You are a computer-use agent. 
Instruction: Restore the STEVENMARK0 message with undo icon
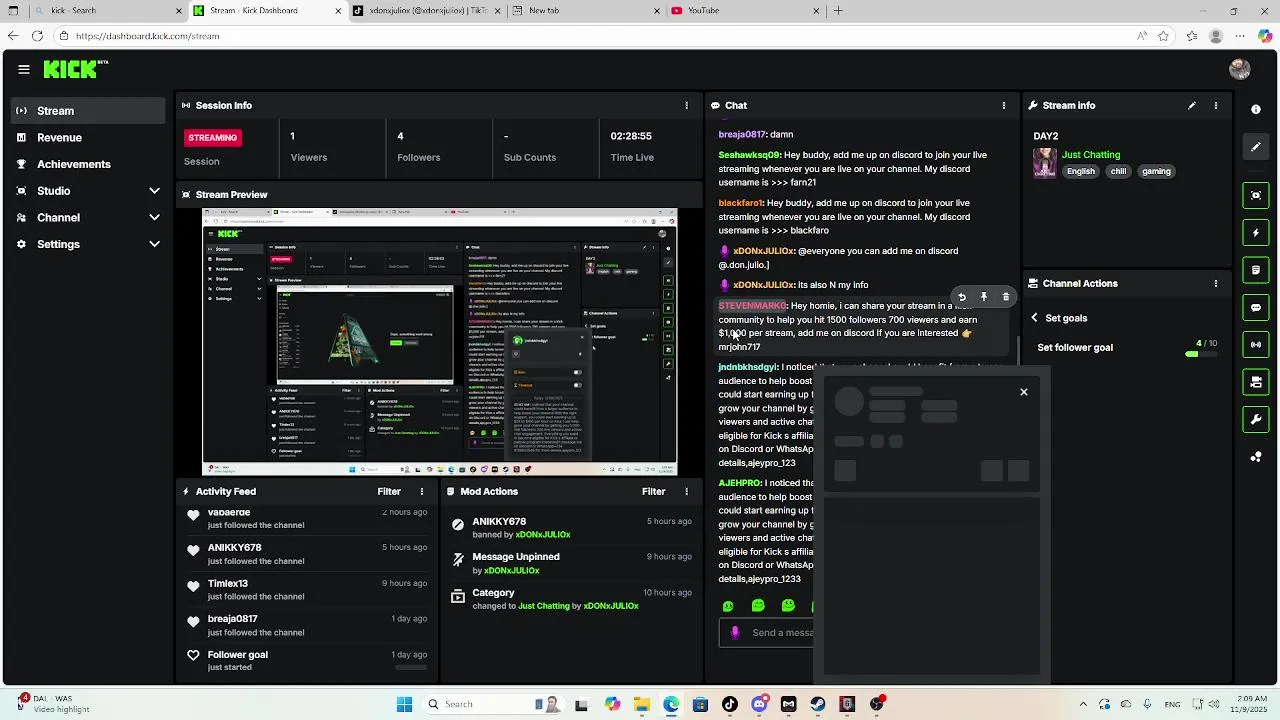click(962, 297)
